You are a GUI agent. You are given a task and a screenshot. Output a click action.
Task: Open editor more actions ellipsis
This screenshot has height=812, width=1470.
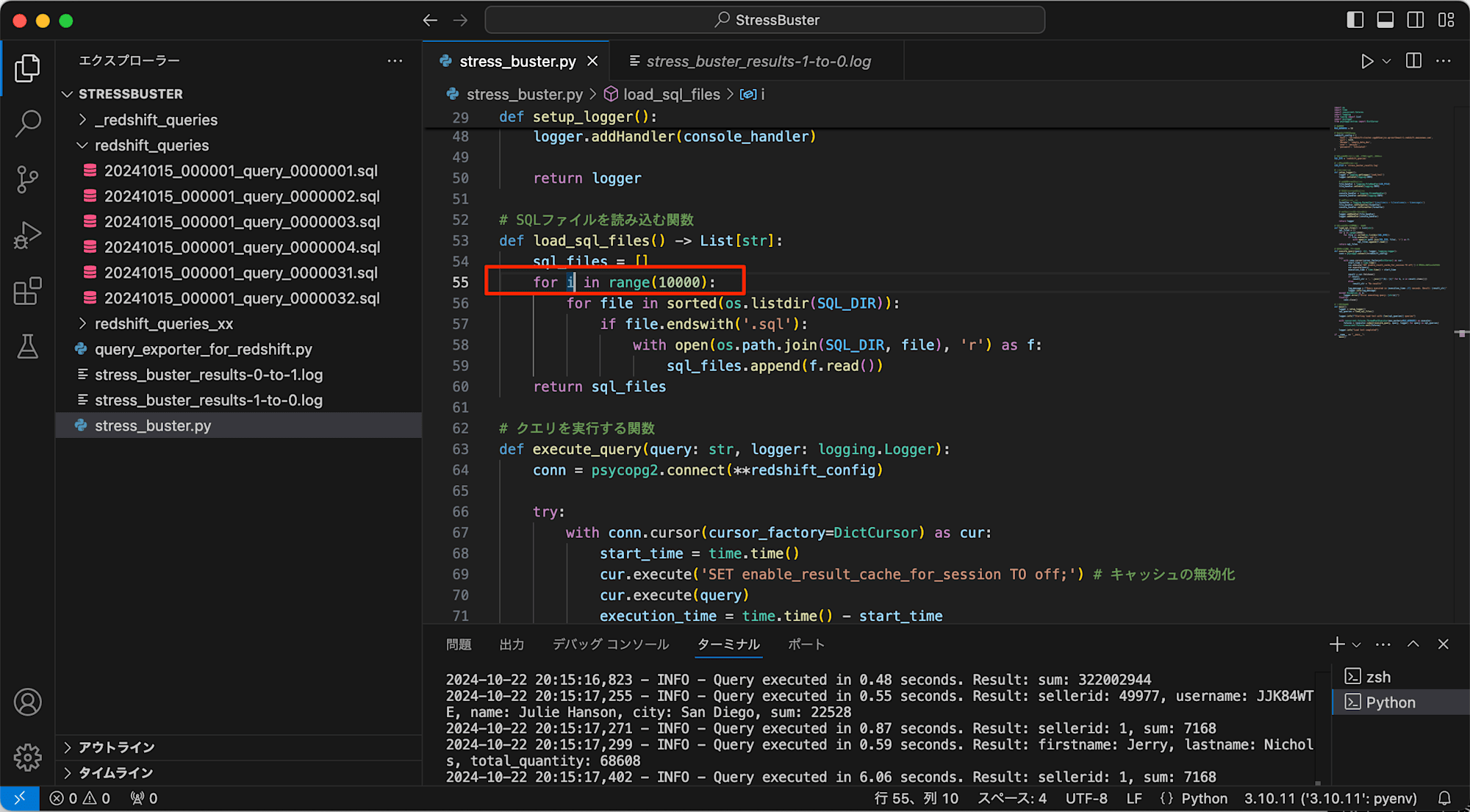(1444, 61)
